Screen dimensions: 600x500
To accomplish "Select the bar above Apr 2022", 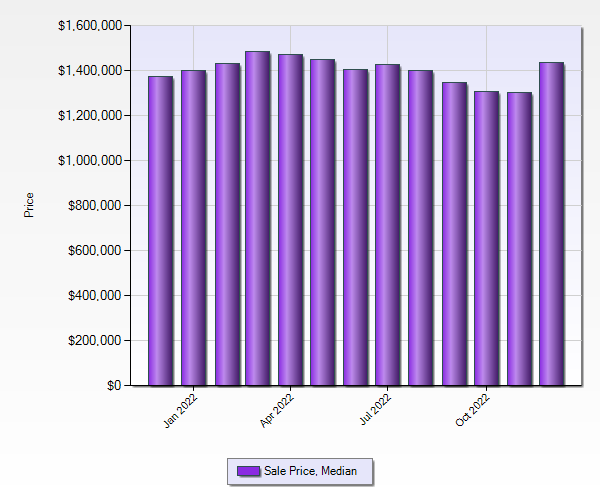I will pos(290,220).
